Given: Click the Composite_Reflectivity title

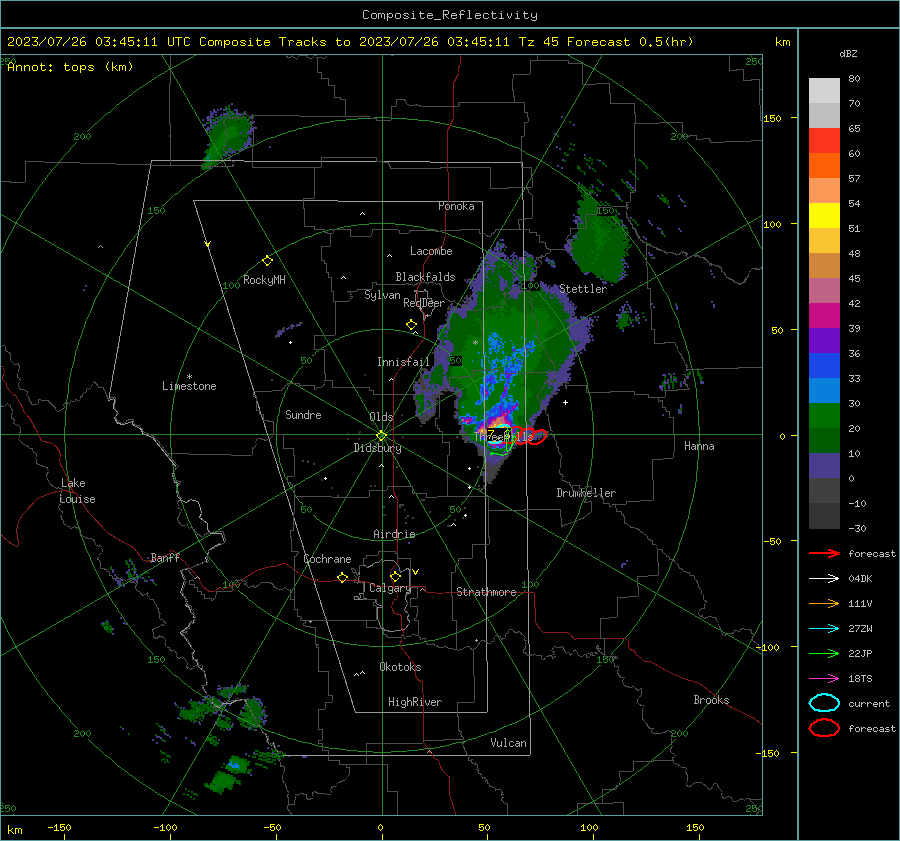Looking at the screenshot, I should pyautogui.click(x=449, y=15).
